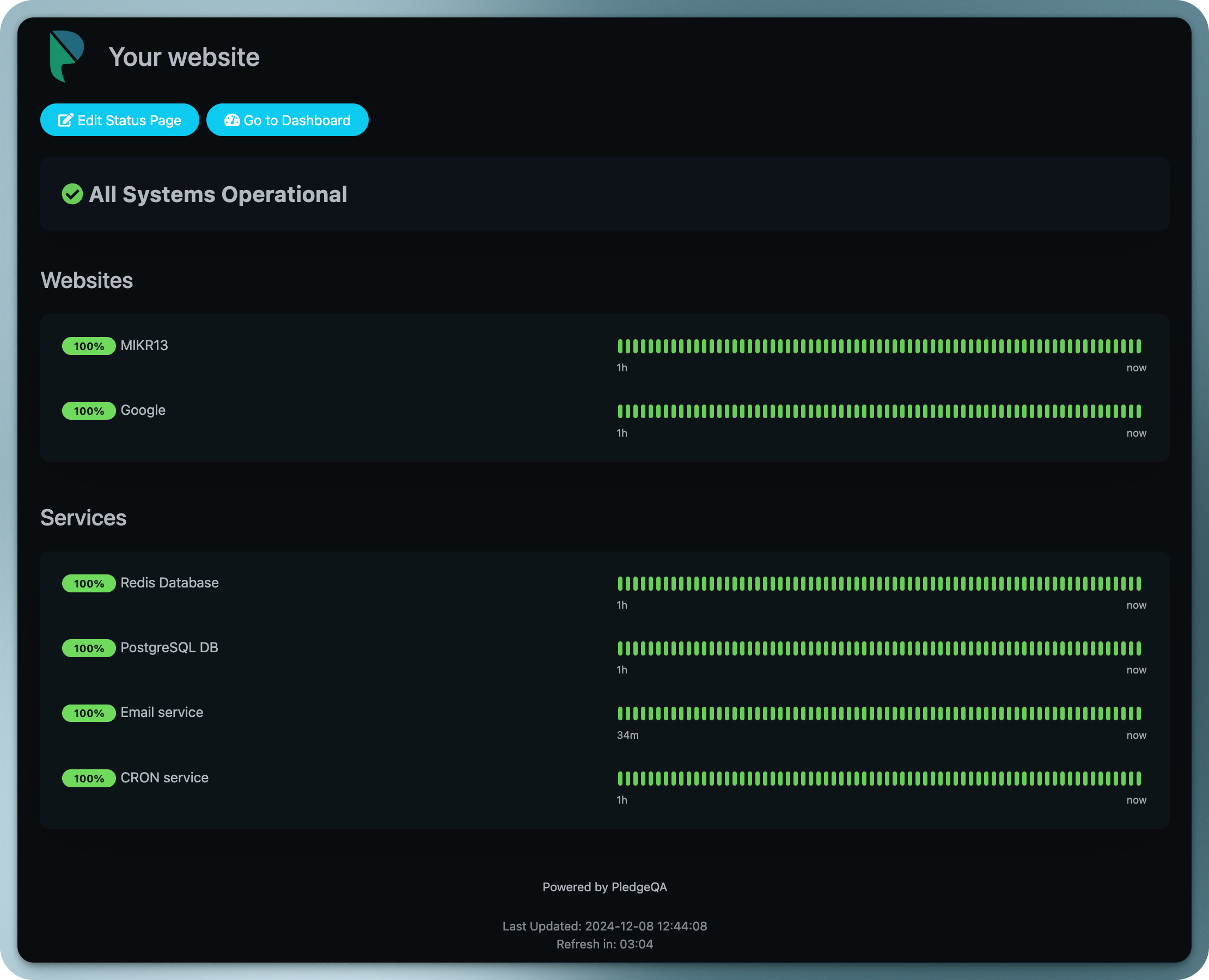Click the 1h label under MIKR13 bar
Viewport: 1209px width, 980px height.
(x=622, y=368)
